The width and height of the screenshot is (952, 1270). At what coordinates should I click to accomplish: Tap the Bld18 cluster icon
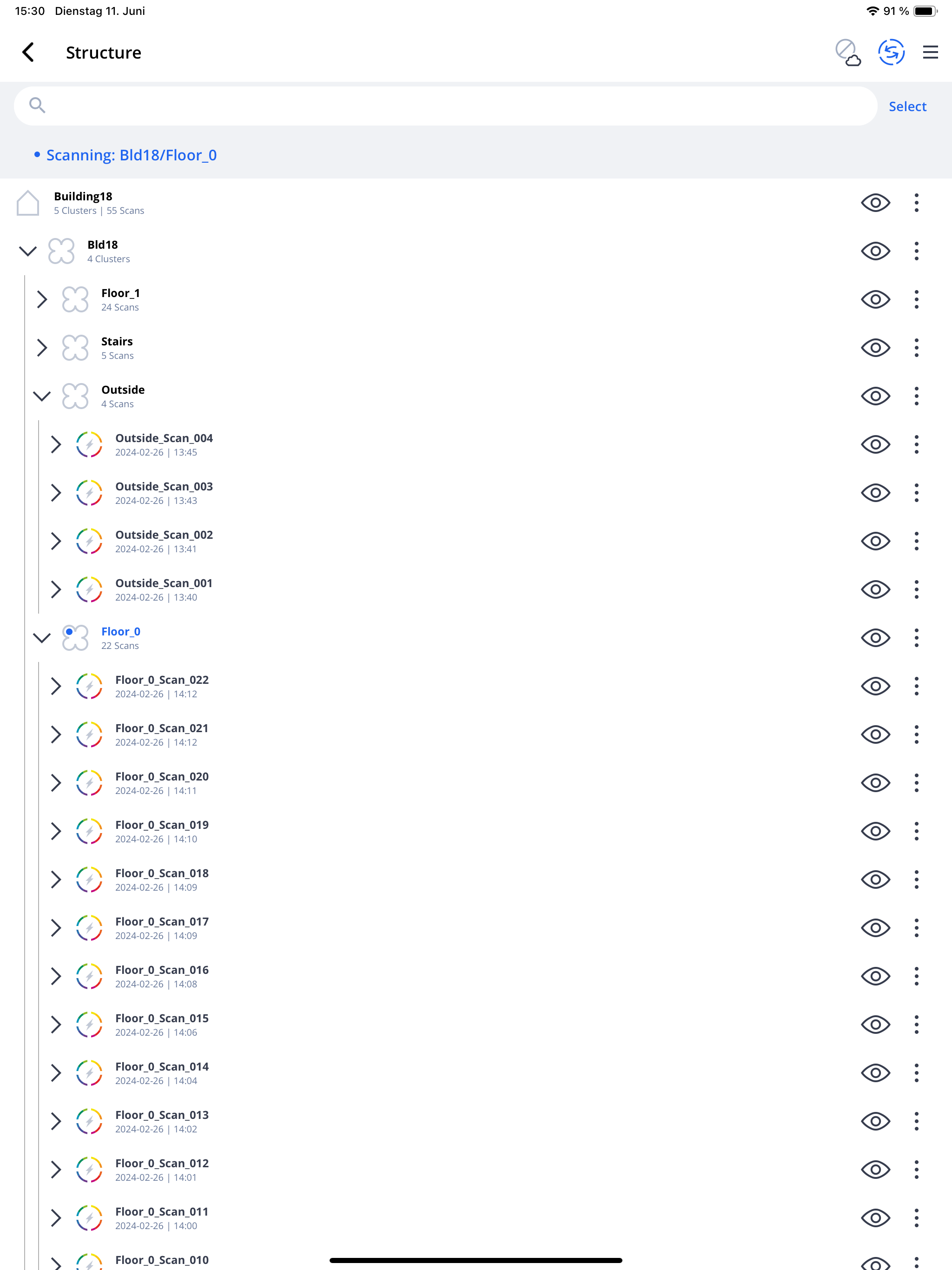pos(61,251)
